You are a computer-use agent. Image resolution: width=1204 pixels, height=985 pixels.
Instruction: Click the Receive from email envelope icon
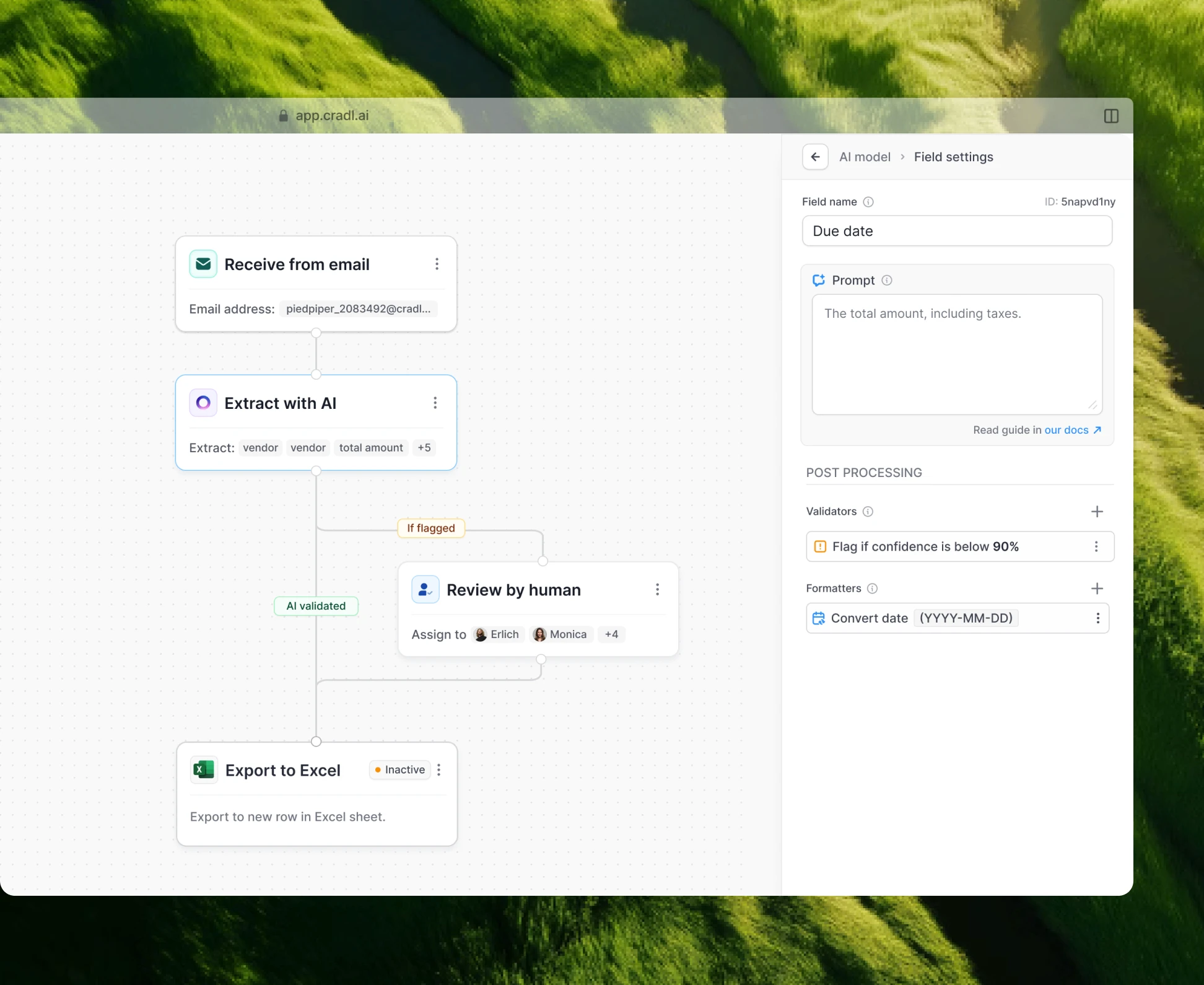click(203, 264)
